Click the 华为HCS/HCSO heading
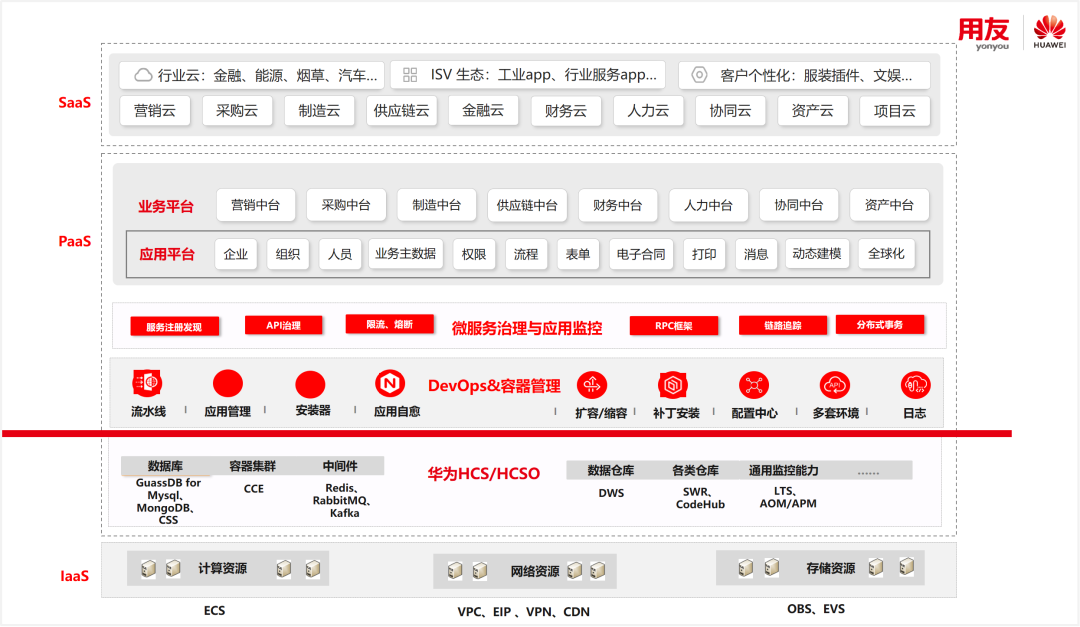This screenshot has width=1080, height=627. tap(484, 474)
